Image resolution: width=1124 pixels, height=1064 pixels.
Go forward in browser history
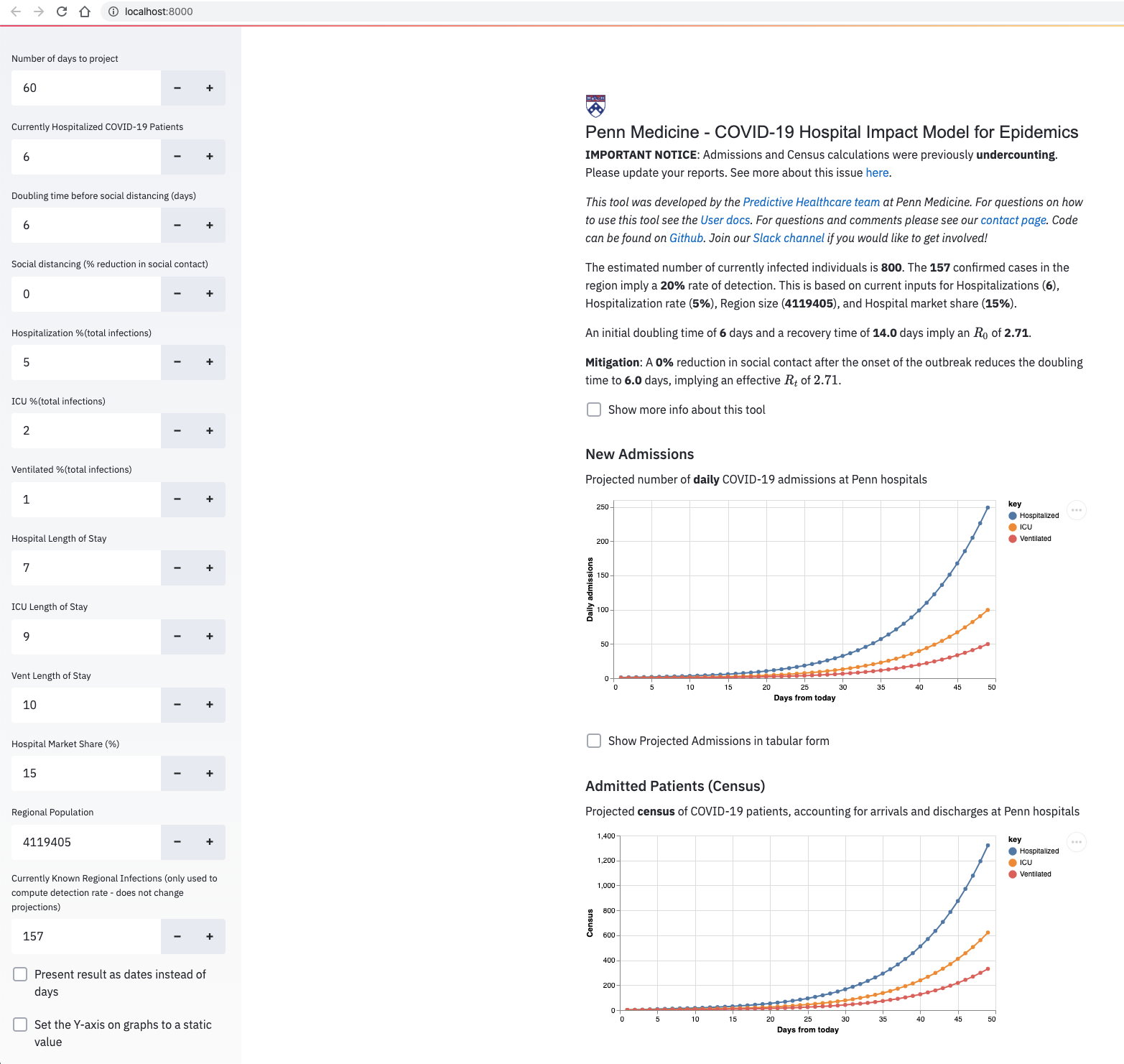[x=39, y=11]
